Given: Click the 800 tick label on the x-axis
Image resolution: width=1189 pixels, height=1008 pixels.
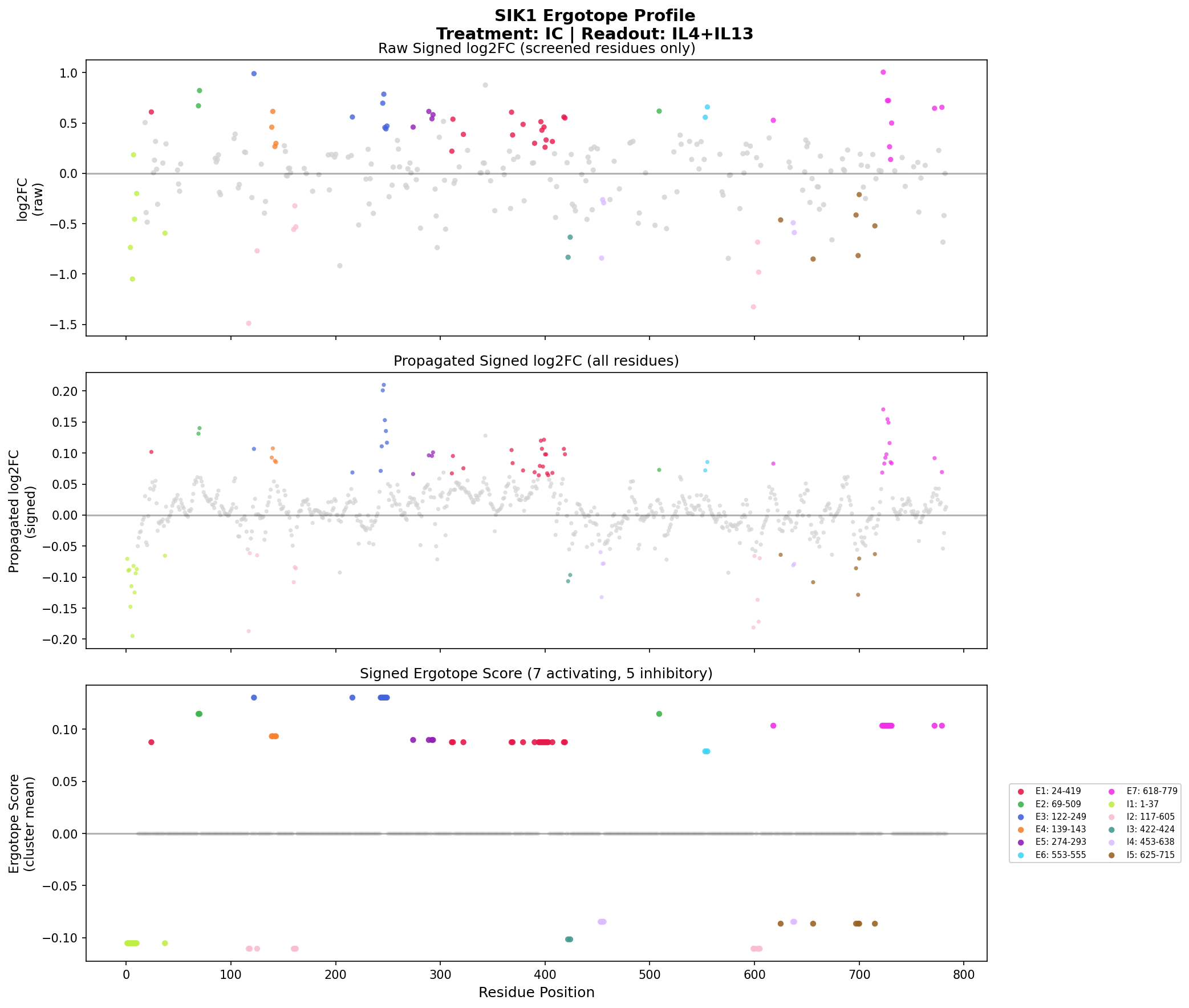Looking at the screenshot, I should (x=963, y=975).
